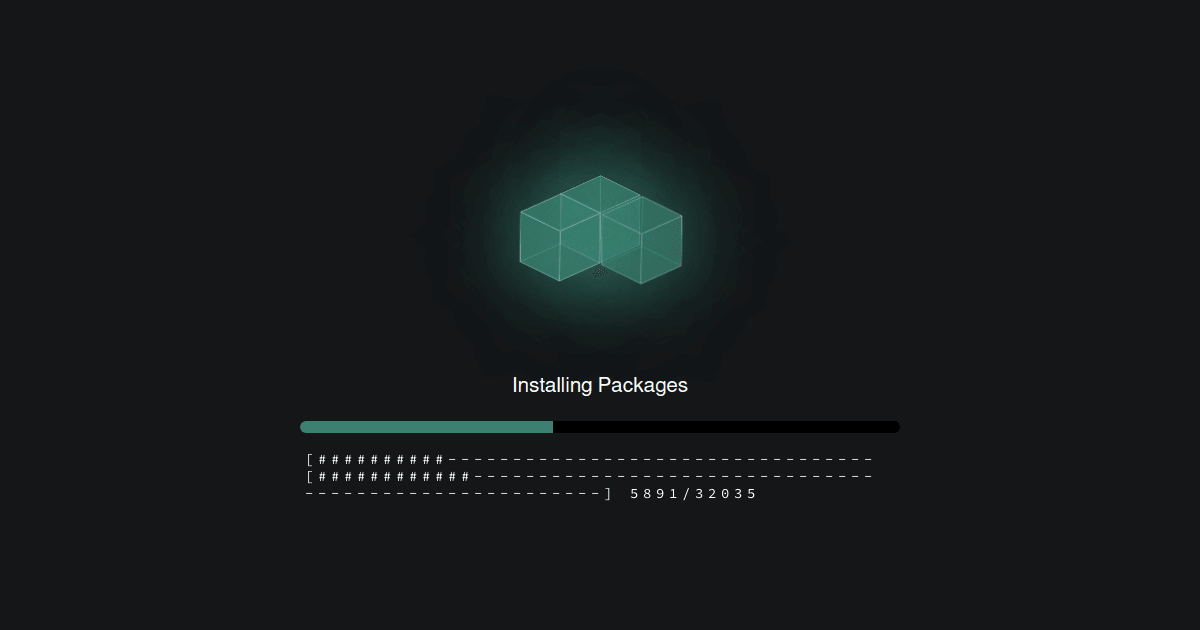Click the "Installing Packages" heading
The height and width of the screenshot is (630, 1200).
click(x=600, y=385)
